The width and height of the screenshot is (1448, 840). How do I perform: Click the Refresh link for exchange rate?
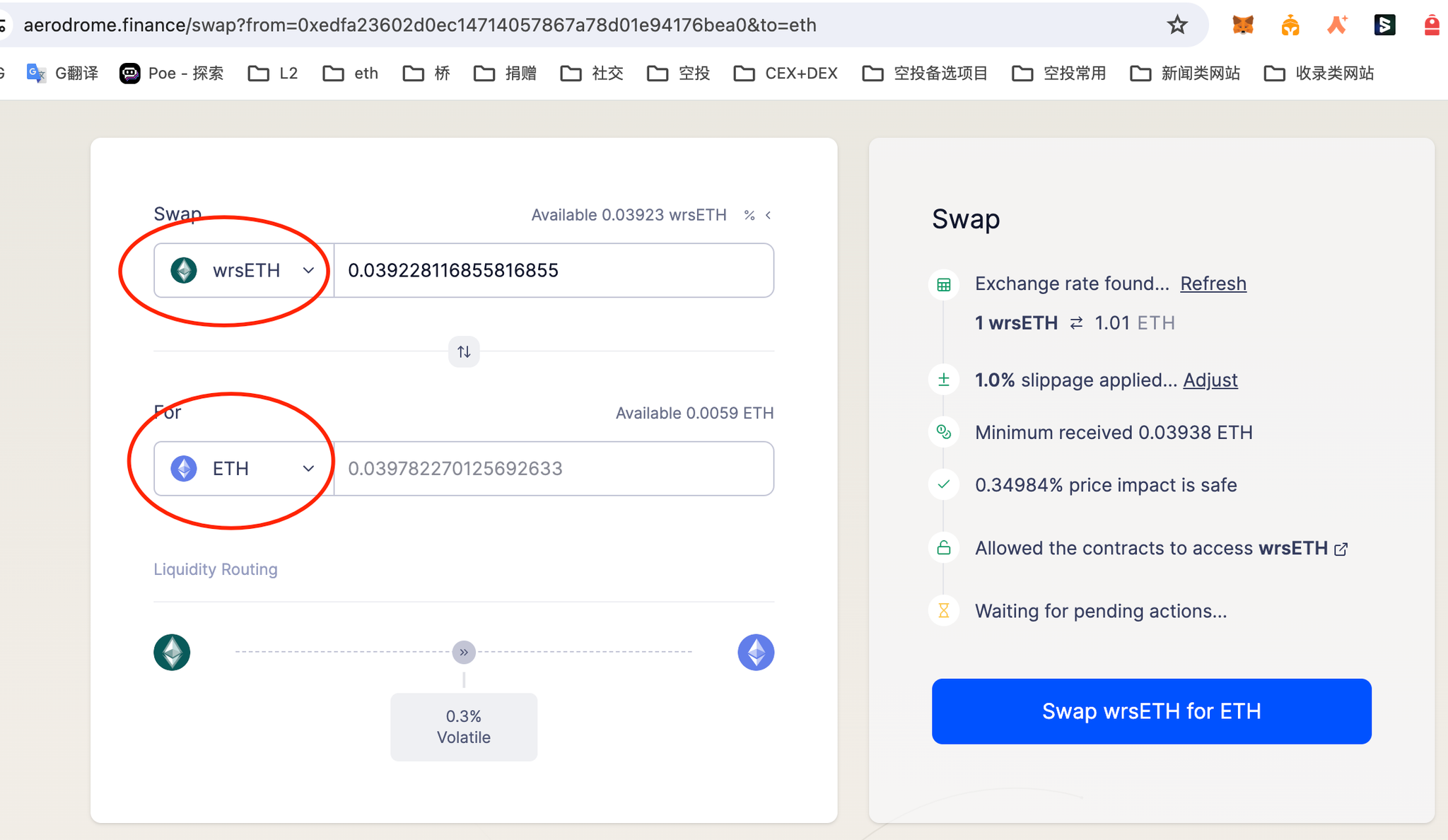[1213, 284]
